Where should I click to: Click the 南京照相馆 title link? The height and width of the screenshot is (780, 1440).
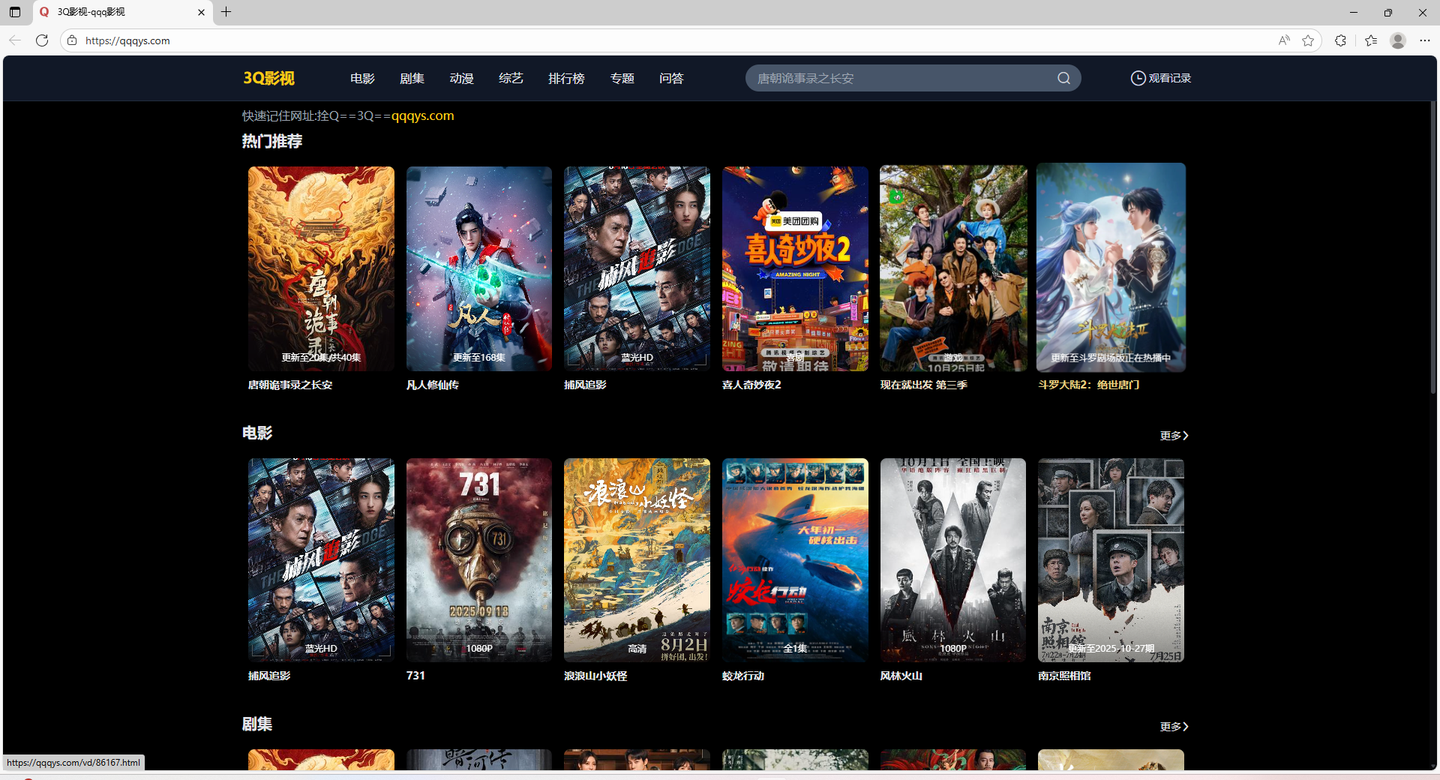(x=1064, y=676)
